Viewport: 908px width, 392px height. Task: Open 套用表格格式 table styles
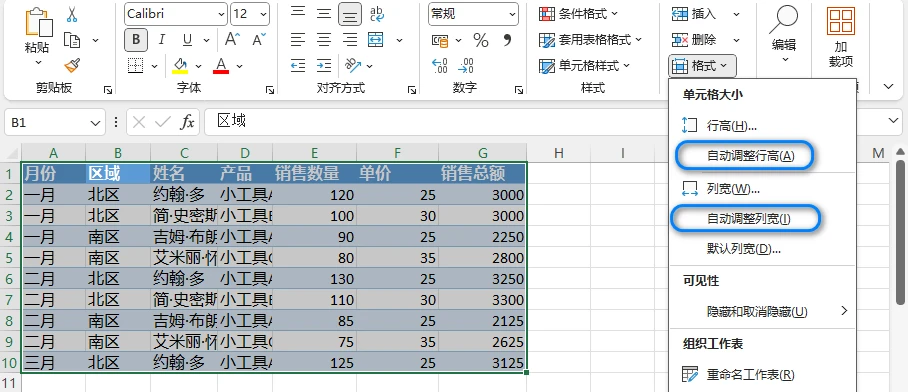591,40
